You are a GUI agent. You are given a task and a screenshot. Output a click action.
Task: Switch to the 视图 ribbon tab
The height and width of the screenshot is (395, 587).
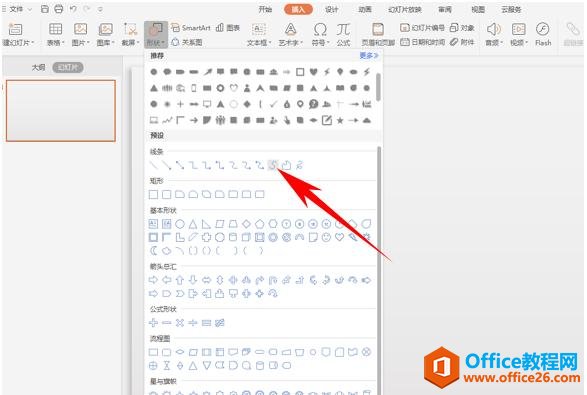(478, 9)
